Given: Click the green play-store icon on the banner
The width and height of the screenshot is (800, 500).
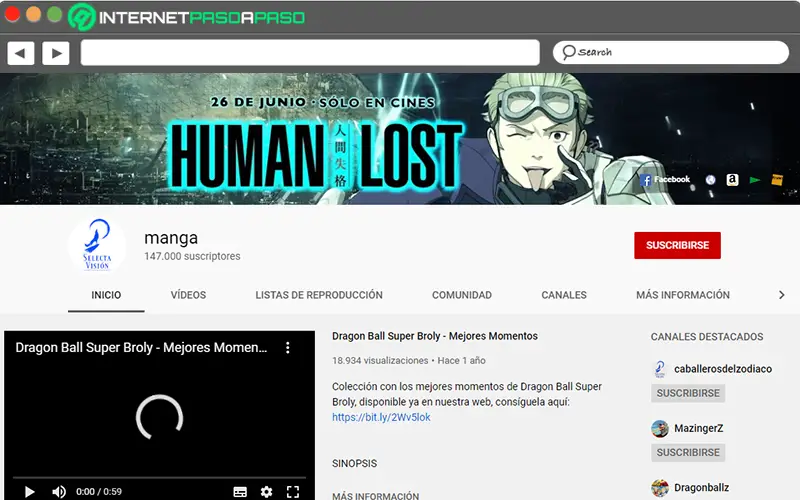Looking at the screenshot, I should pyautogui.click(x=755, y=180).
